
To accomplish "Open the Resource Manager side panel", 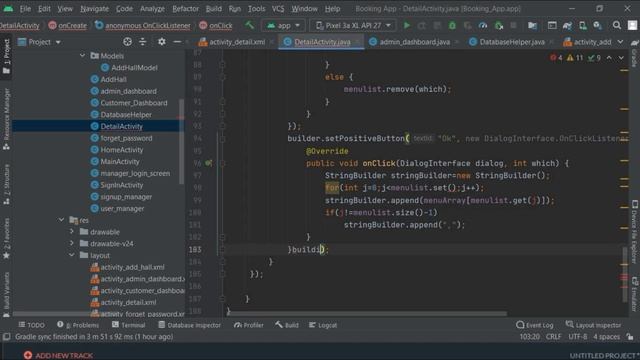I will pyautogui.click(x=6, y=119).
